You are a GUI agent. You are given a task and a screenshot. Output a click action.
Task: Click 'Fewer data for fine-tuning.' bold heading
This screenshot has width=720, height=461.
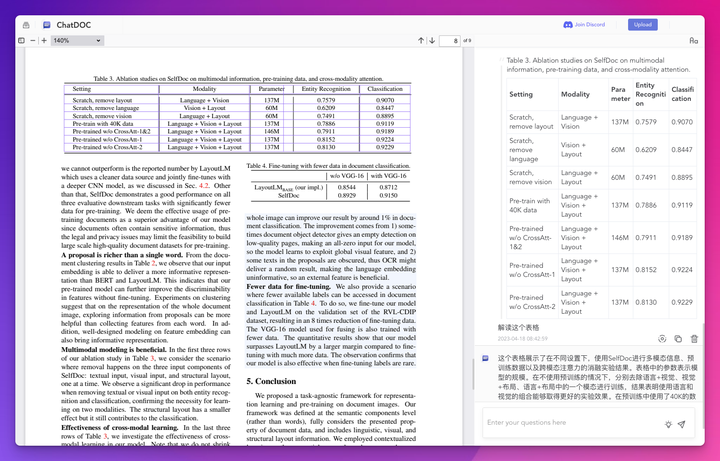click(x=288, y=286)
